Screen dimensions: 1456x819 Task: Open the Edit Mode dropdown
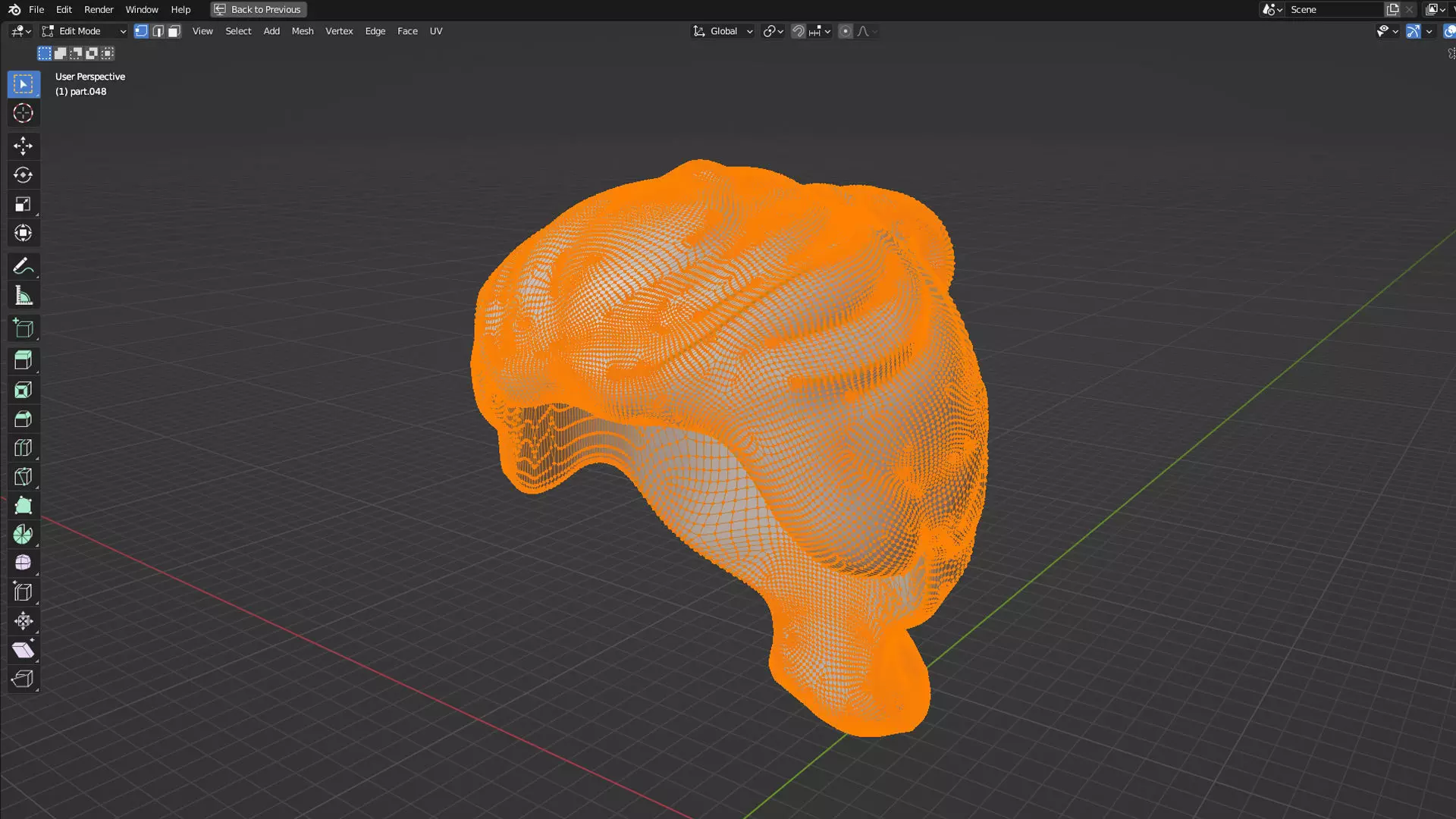pyautogui.click(x=84, y=31)
